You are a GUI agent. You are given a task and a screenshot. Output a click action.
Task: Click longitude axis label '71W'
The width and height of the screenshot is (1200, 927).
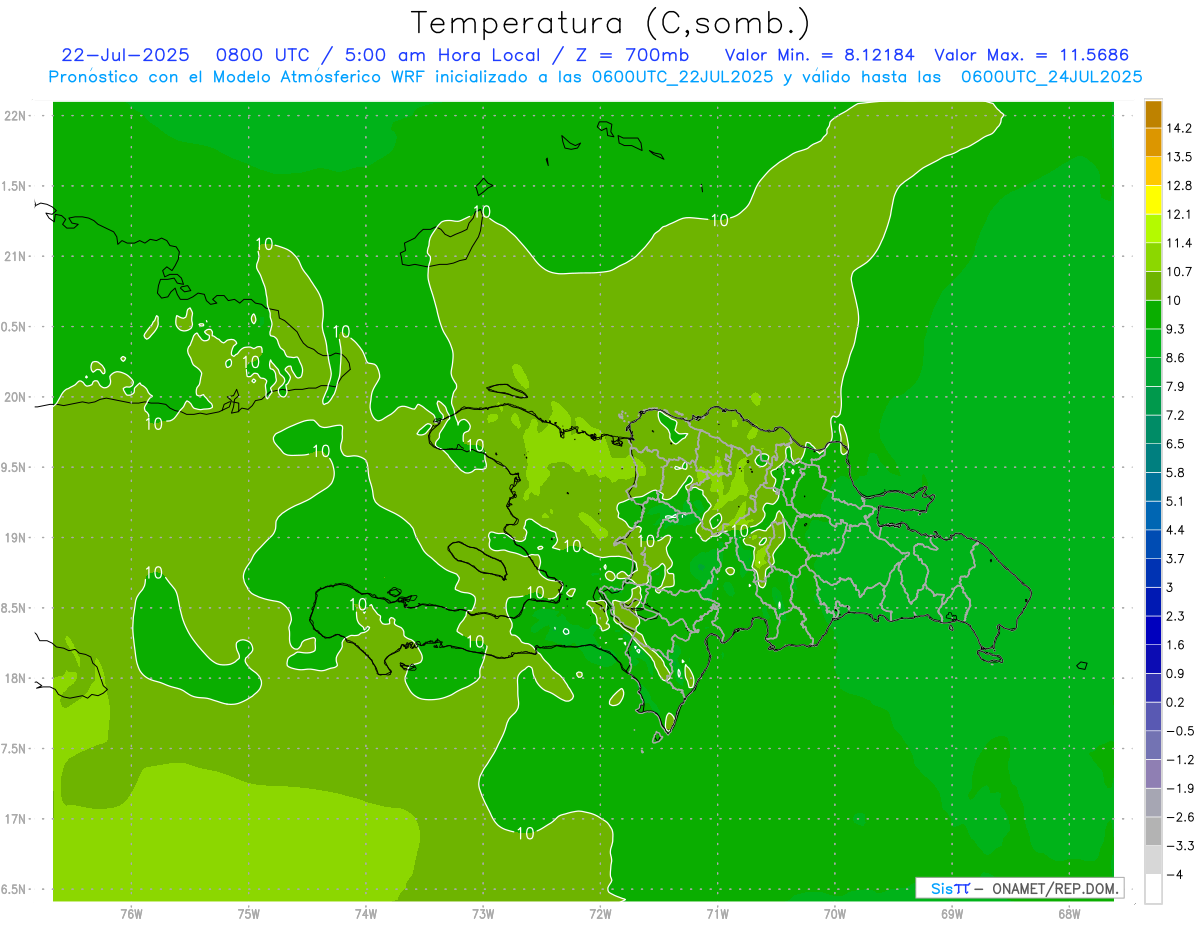pos(717,914)
